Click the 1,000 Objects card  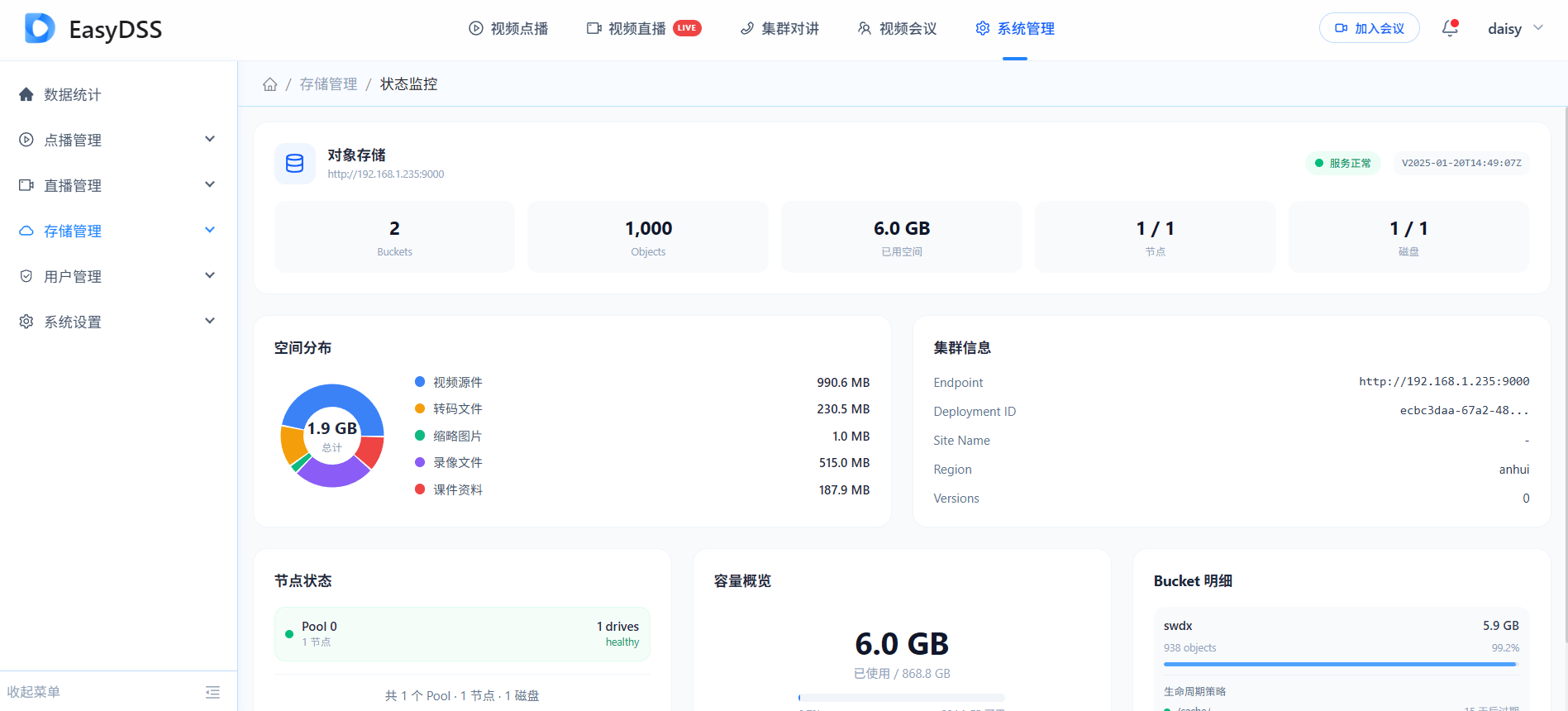[648, 236]
